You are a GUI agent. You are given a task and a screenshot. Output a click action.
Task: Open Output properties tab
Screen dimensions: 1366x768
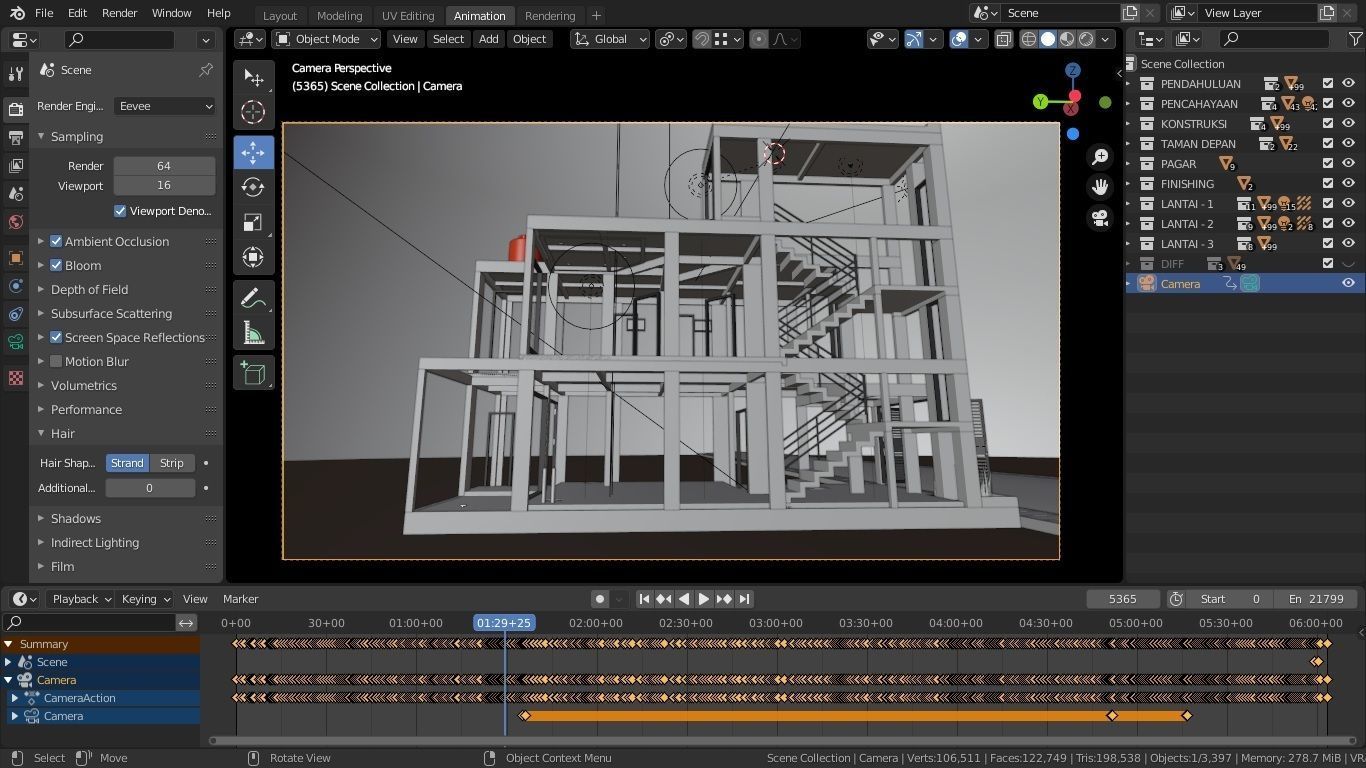[x=15, y=137]
